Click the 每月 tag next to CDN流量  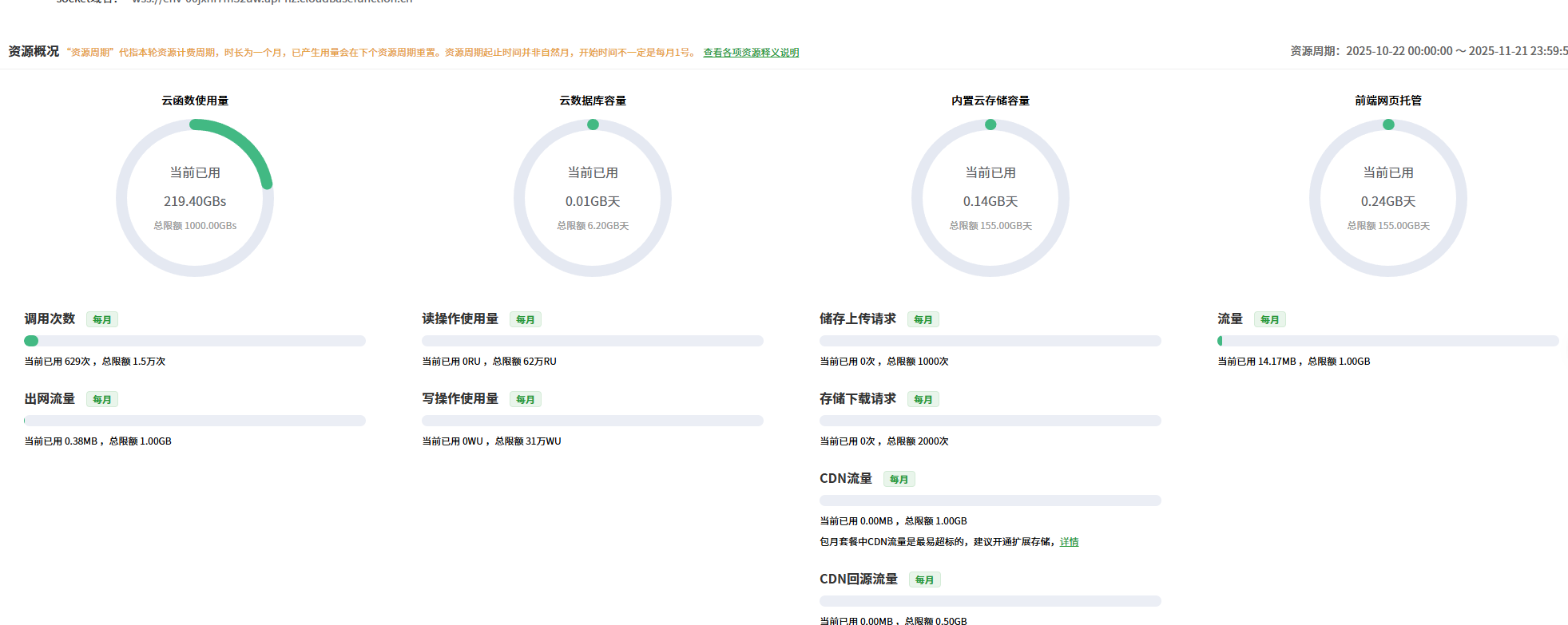click(x=899, y=480)
